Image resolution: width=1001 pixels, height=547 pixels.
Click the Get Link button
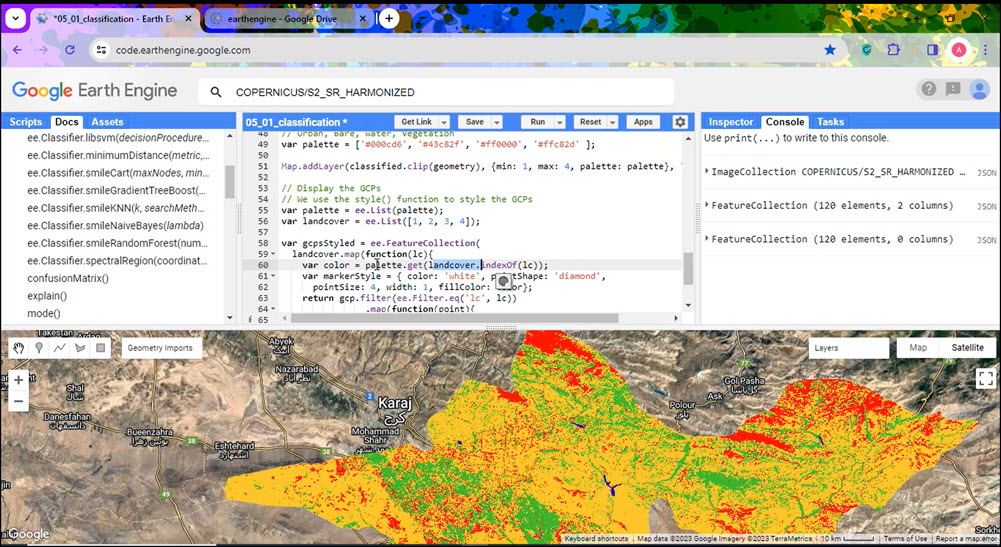pyautogui.click(x=416, y=122)
